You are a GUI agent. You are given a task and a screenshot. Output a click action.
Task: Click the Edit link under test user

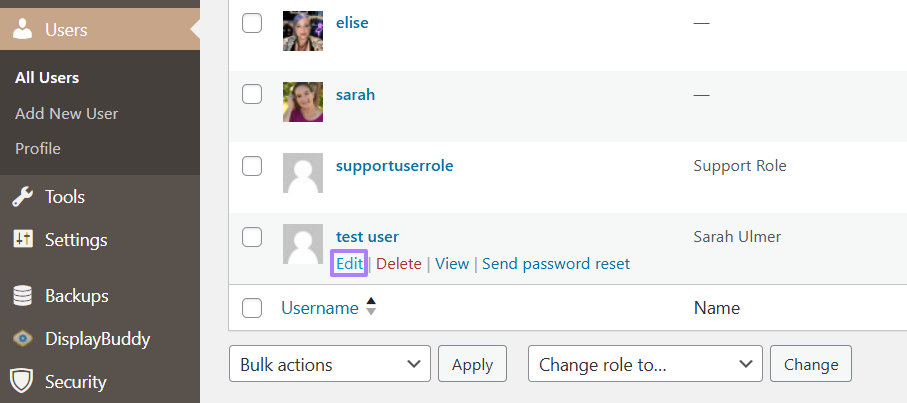(349, 264)
